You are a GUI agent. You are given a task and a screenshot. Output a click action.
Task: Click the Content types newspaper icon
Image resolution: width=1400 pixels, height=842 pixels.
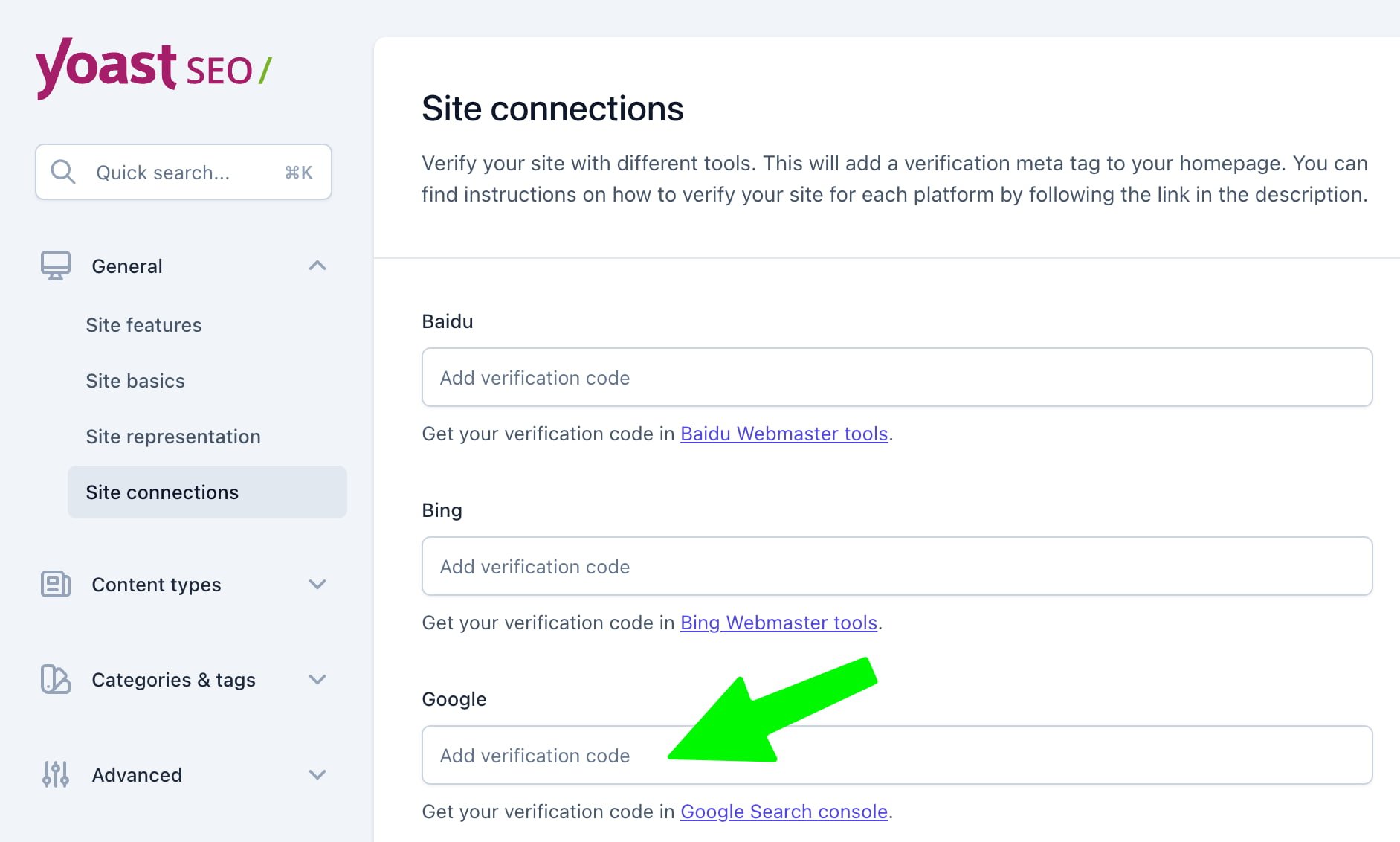click(x=56, y=584)
